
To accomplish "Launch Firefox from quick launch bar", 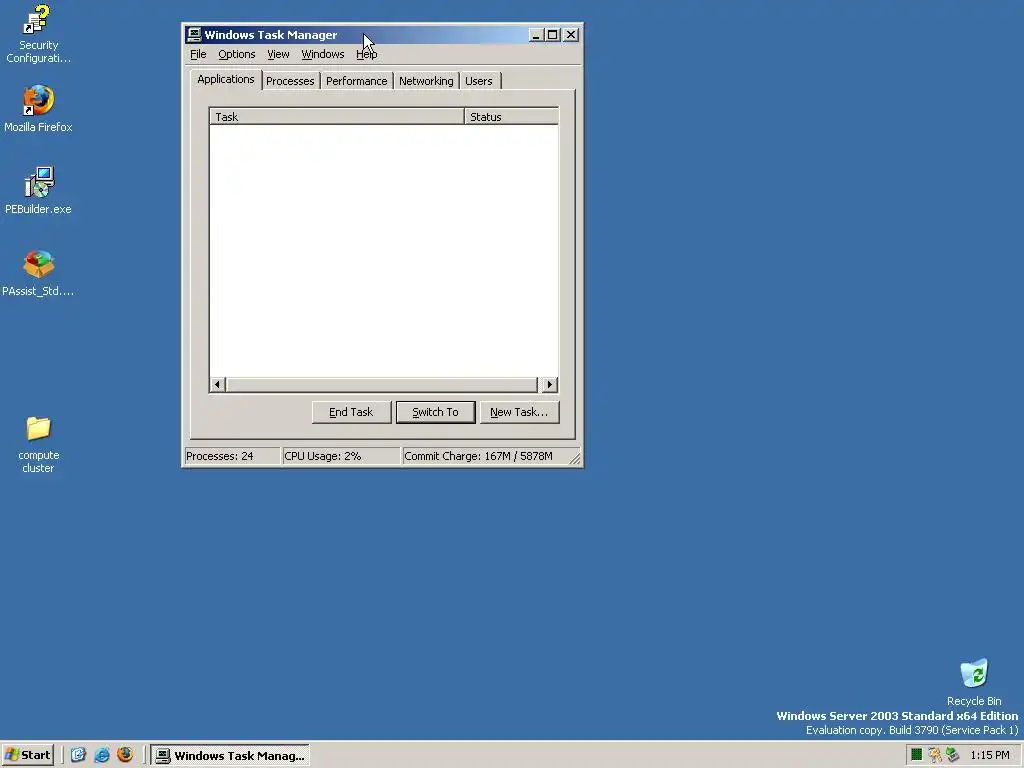I will click(125, 755).
